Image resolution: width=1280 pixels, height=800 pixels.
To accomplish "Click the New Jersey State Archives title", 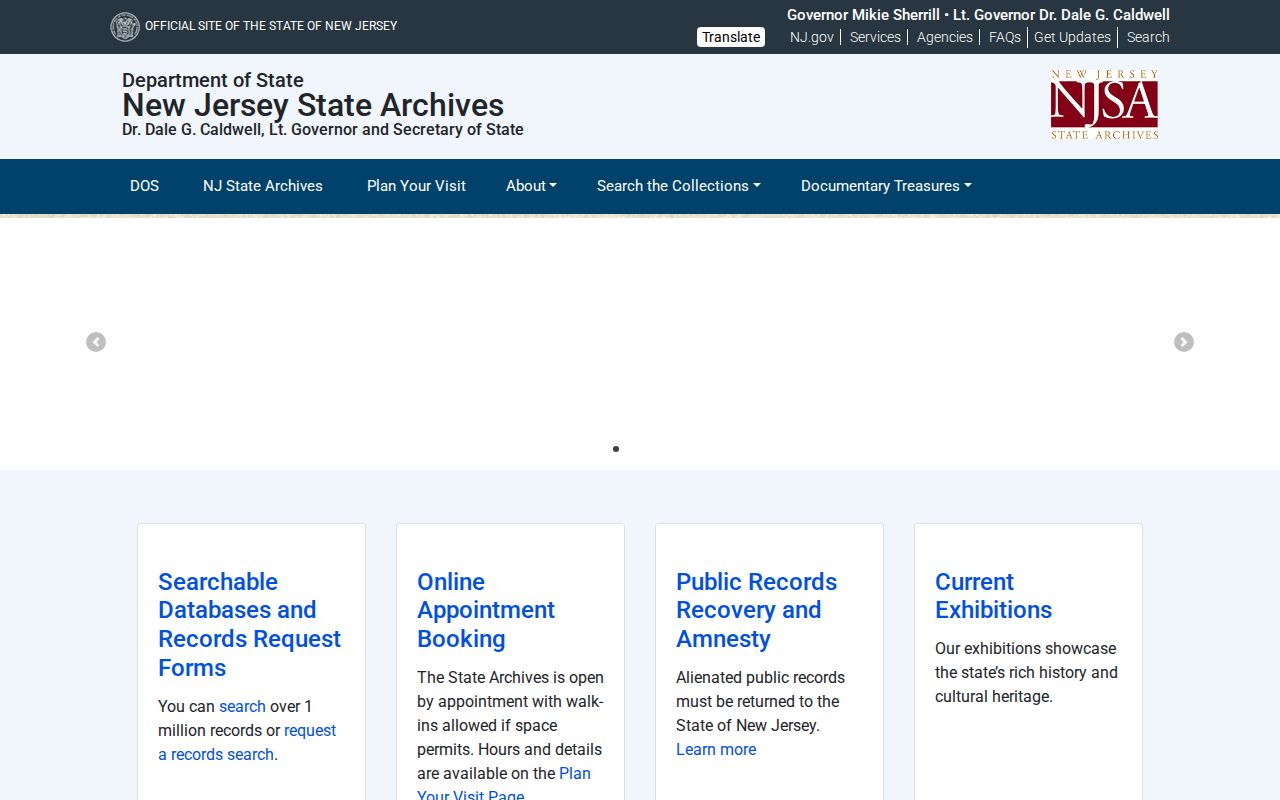I will 313,105.
